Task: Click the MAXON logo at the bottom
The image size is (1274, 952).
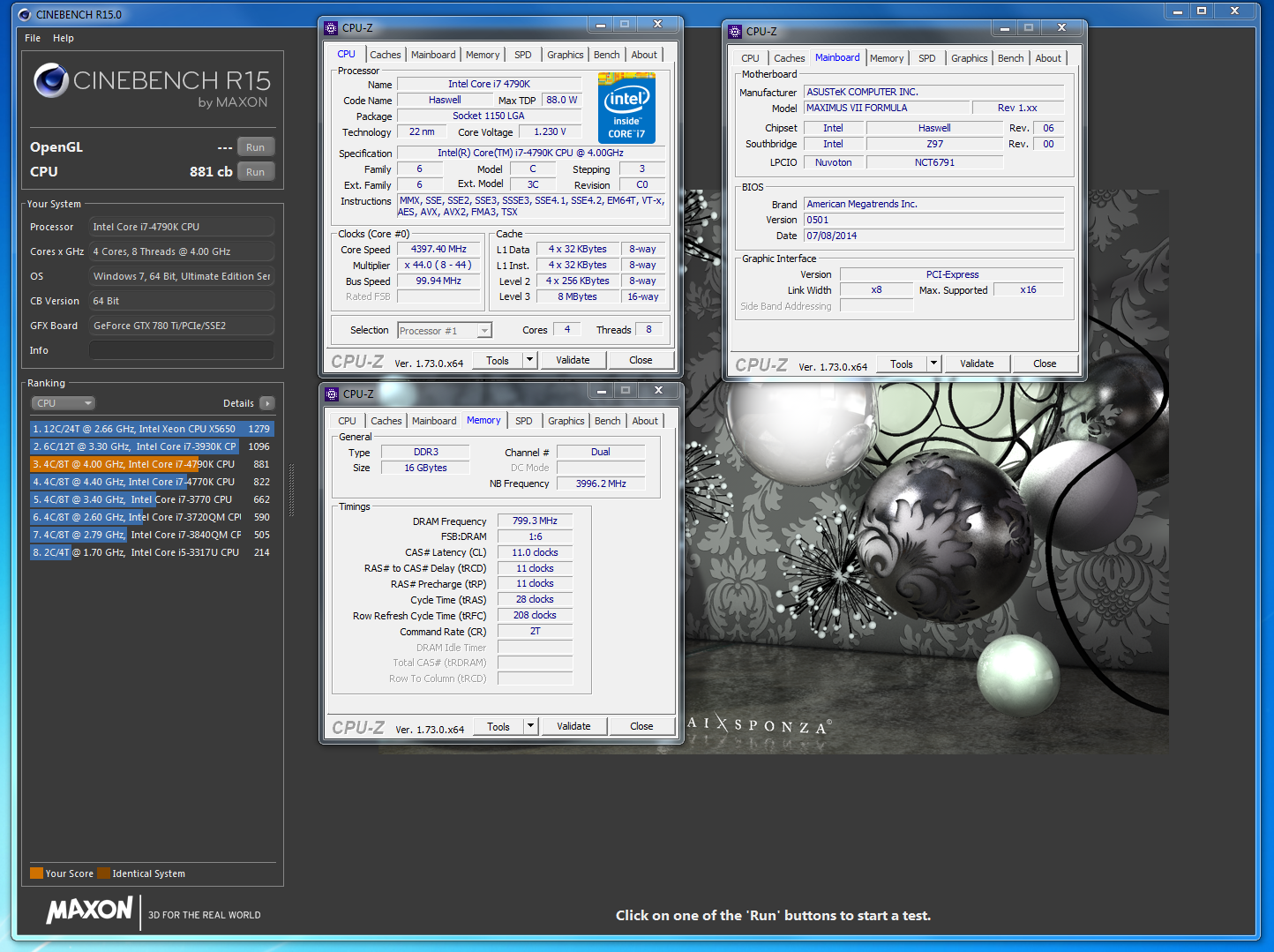Action: click(90, 910)
